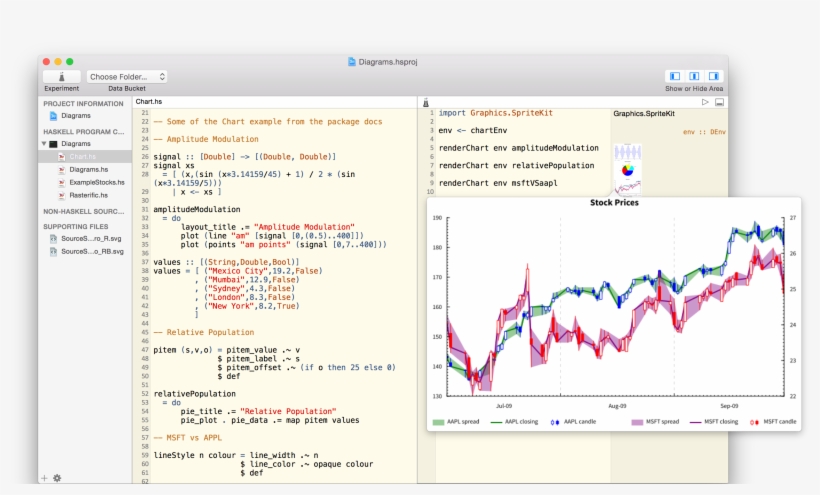Open the Choose Folder data bucket dropdown
Screen dimensions: 820x495
pos(127,76)
